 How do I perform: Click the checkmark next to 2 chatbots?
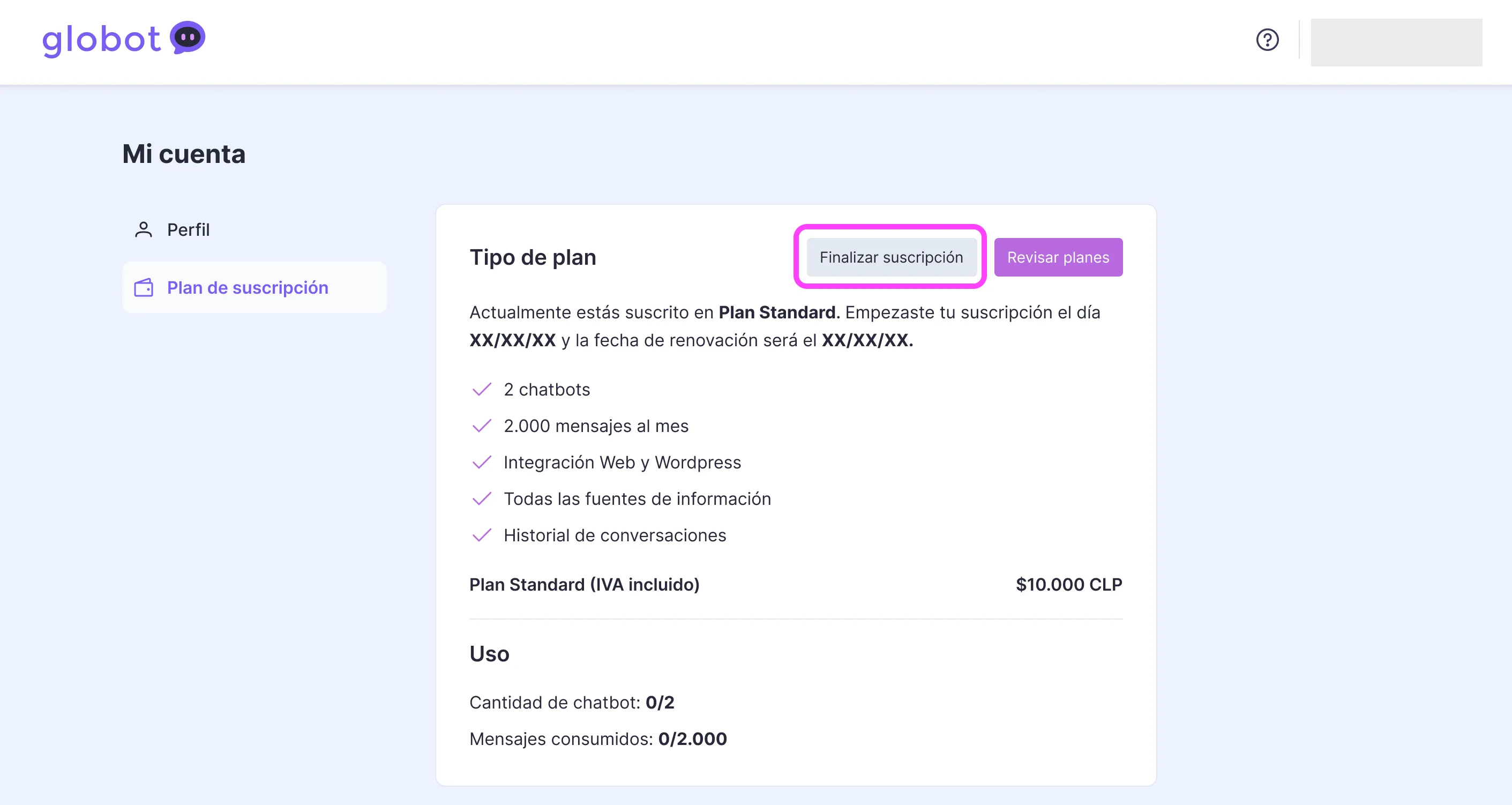pyautogui.click(x=481, y=389)
